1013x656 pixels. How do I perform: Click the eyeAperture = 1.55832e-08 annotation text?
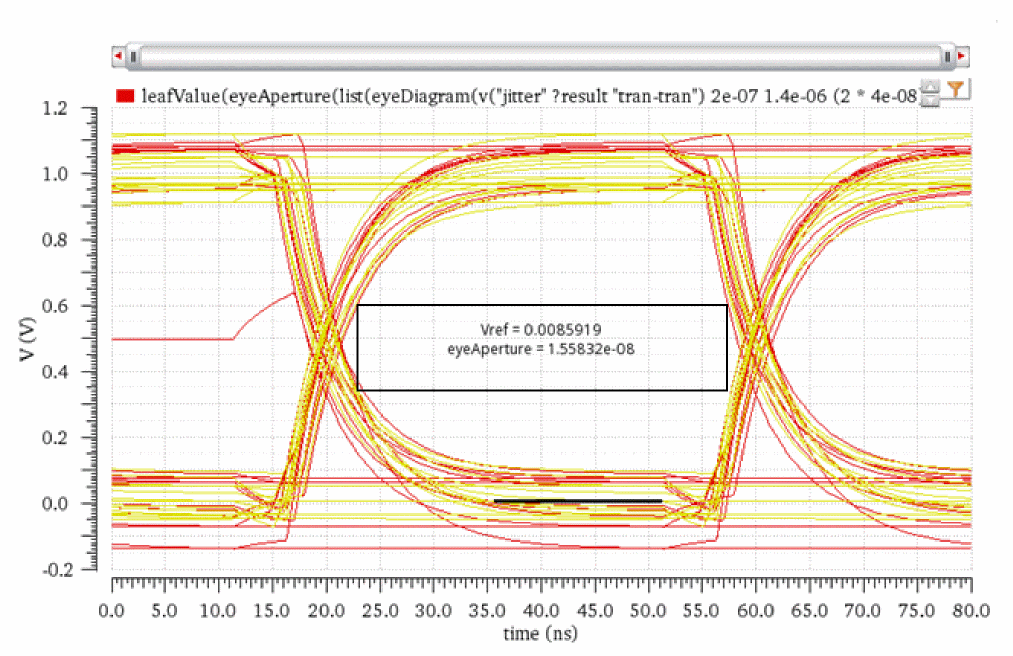pyautogui.click(x=541, y=349)
